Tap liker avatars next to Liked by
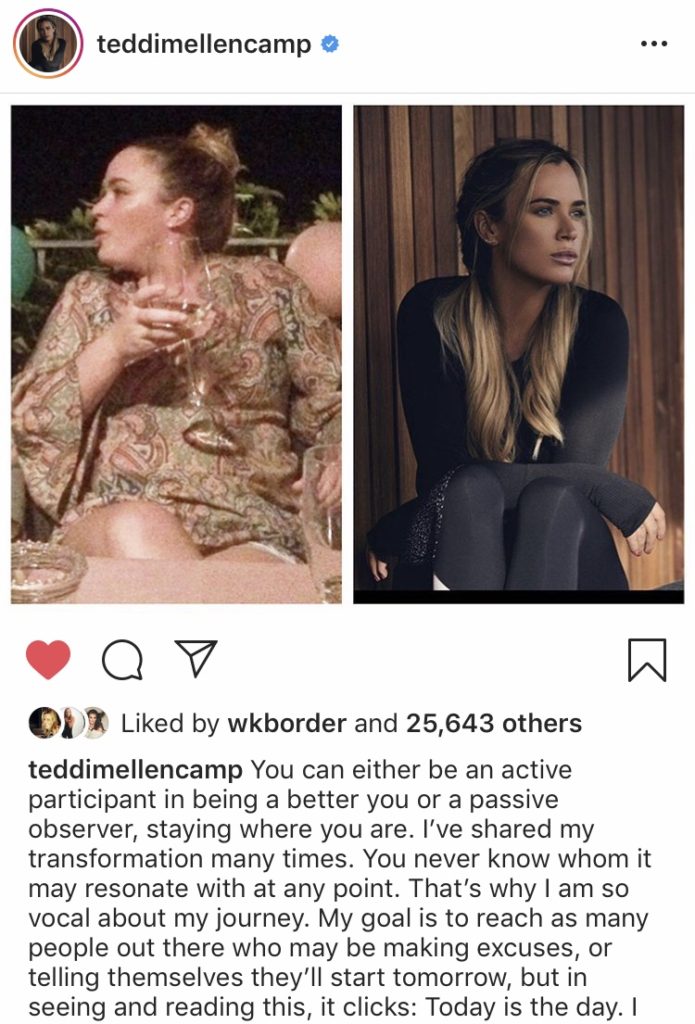 pos(68,722)
